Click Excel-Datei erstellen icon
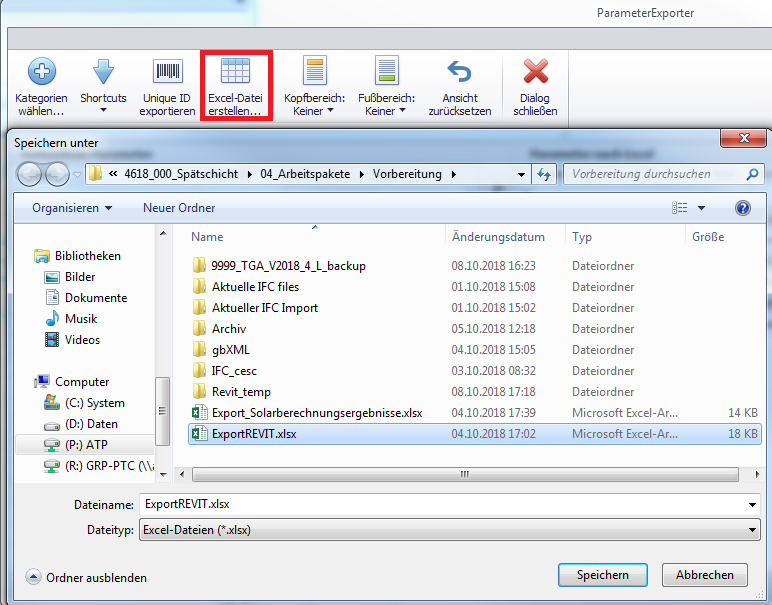 (x=234, y=72)
